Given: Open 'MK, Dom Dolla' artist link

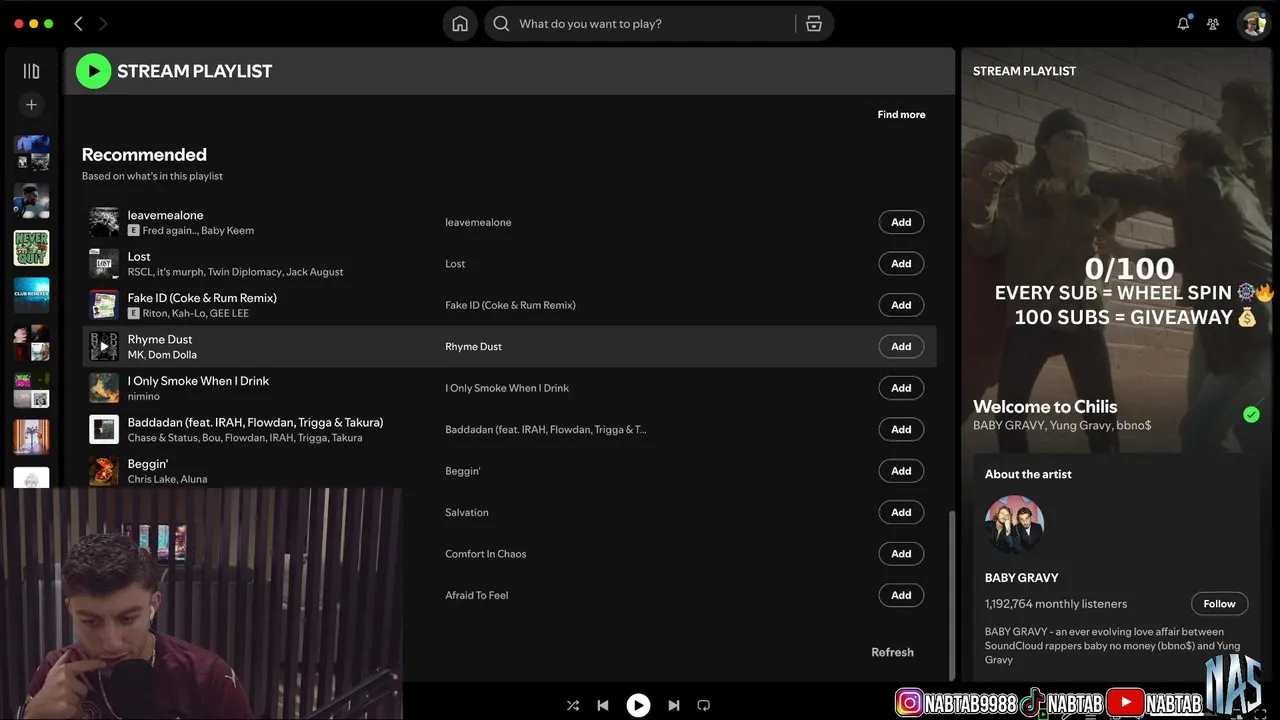Looking at the screenshot, I should 162,355.
